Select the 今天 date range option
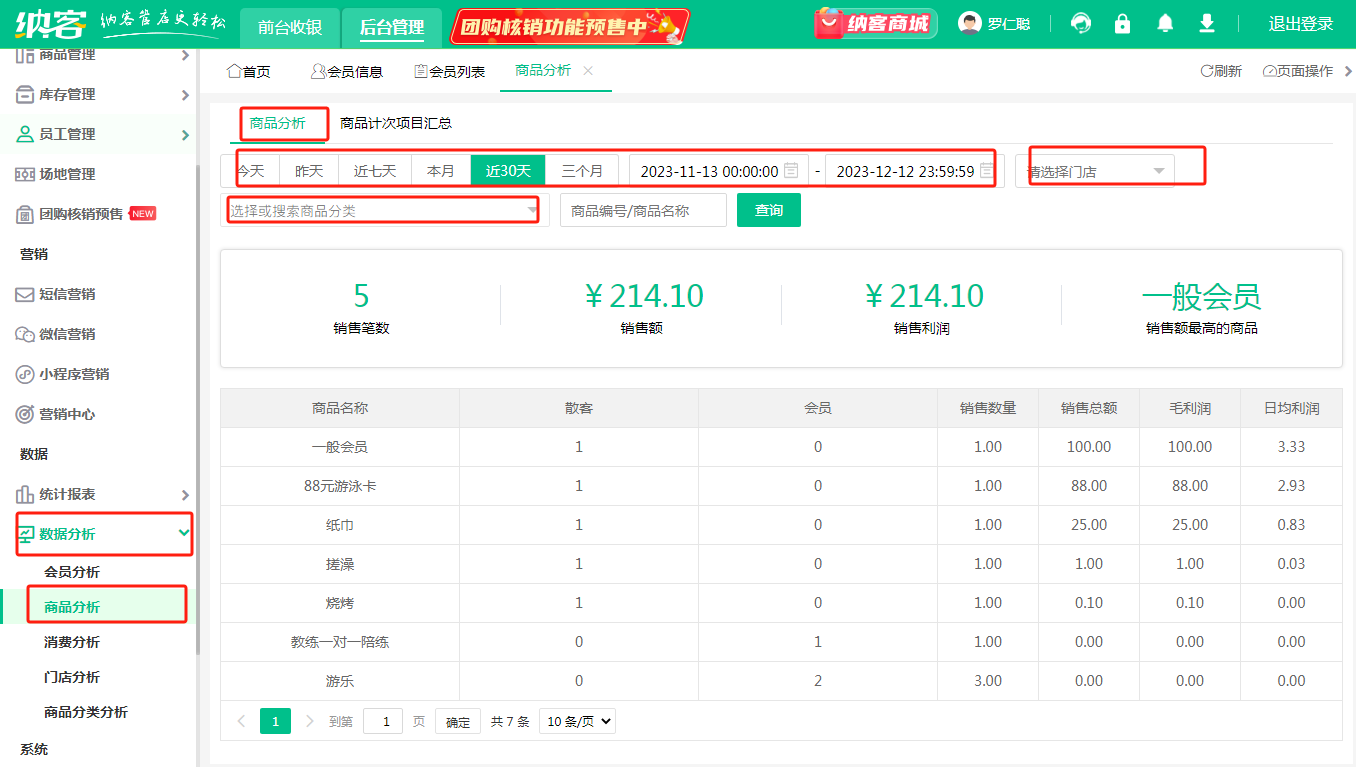Screen dimensions: 1356x767 point(251,171)
